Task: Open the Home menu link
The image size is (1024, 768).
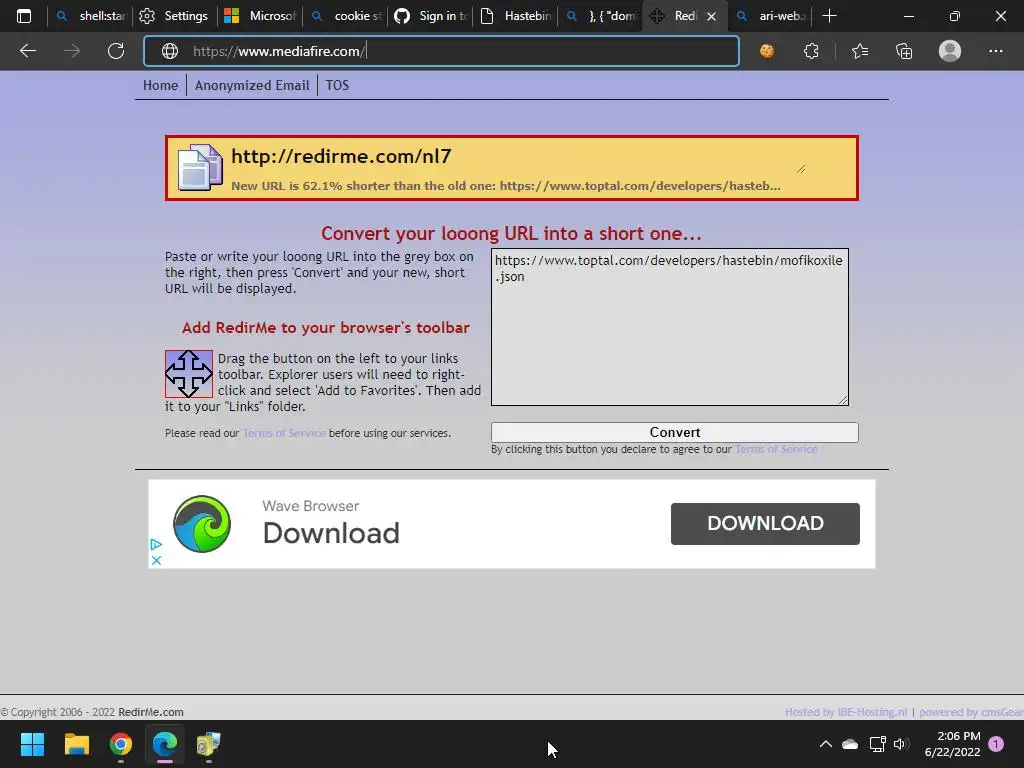Action: 161,86
